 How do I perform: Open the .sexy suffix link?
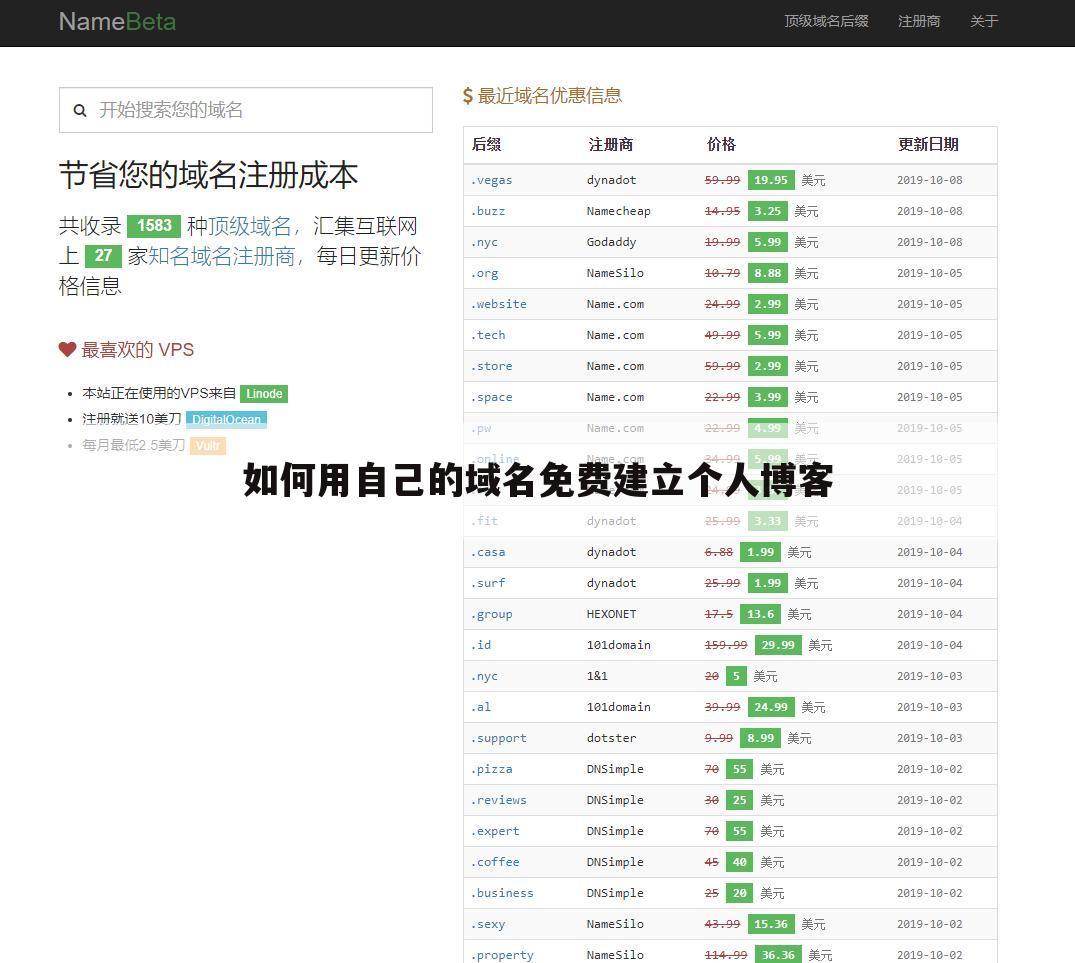tap(488, 924)
